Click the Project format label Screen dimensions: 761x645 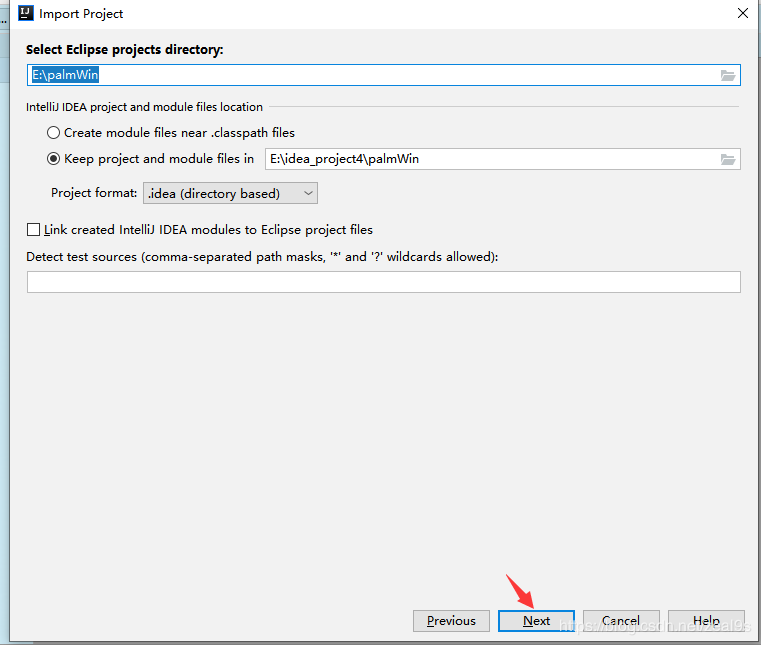(94, 193)
